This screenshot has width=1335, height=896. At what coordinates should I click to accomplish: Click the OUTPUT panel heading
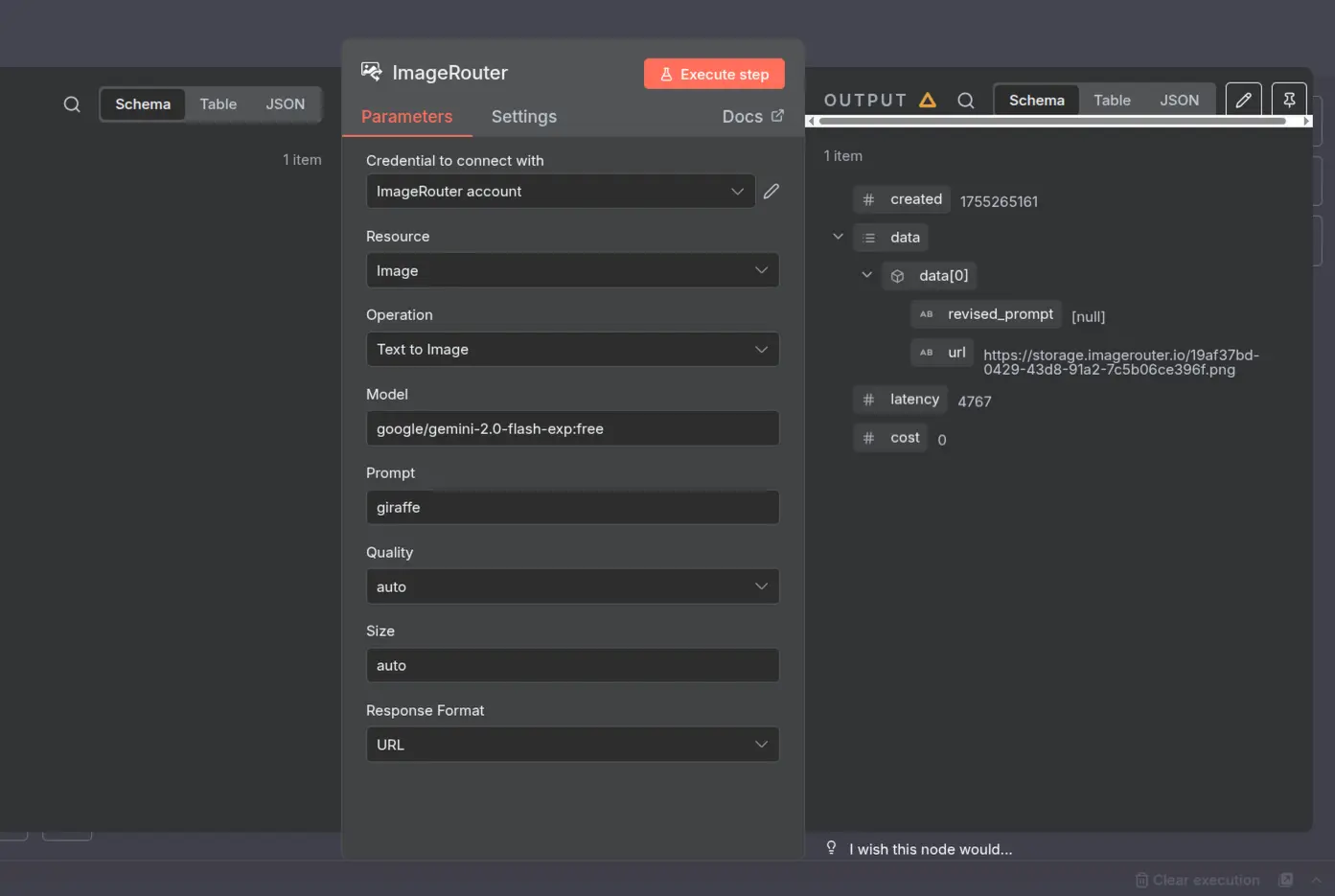pos(865,101)
